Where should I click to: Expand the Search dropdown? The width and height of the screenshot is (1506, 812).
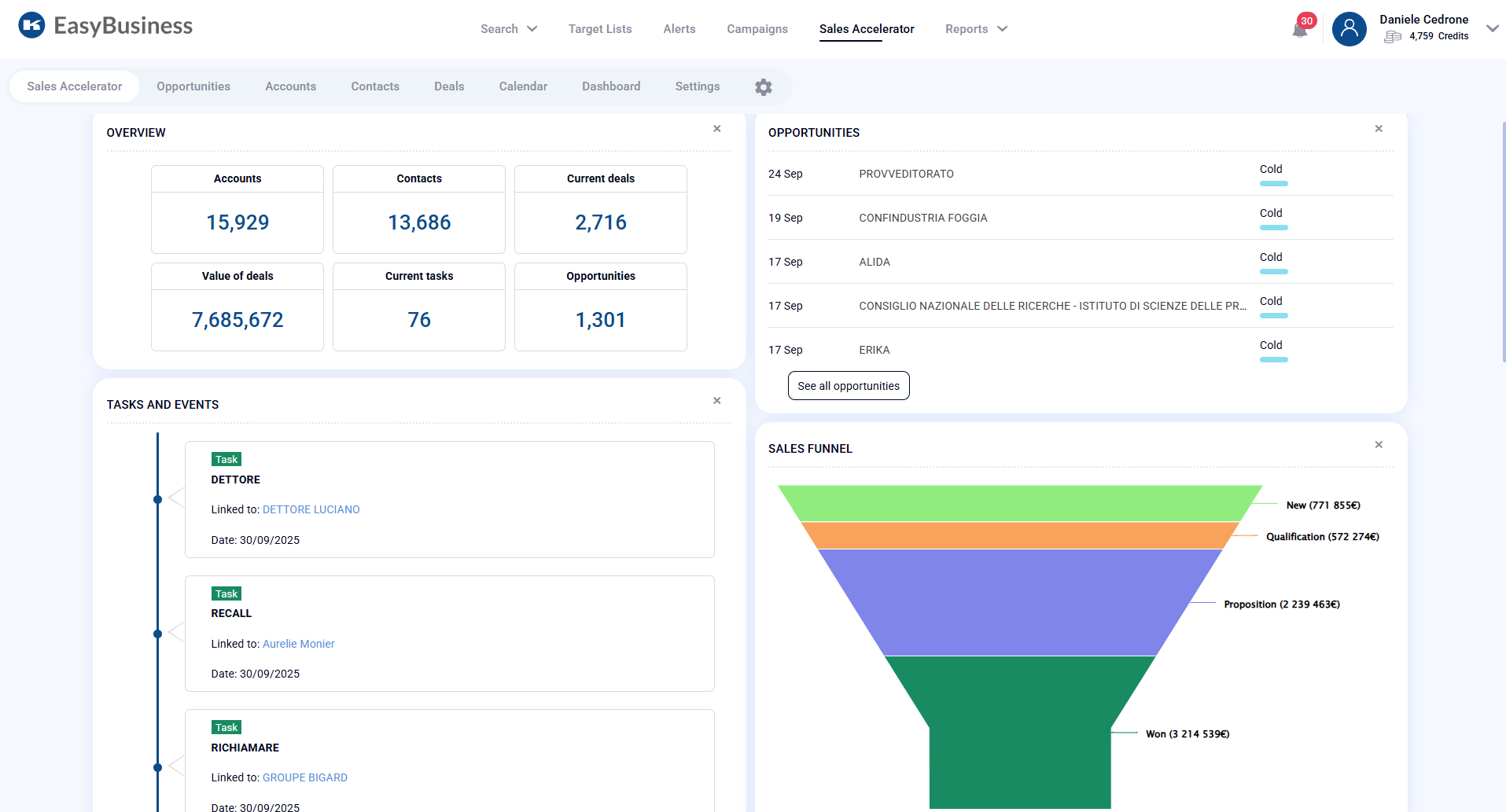tap(508, 28)
